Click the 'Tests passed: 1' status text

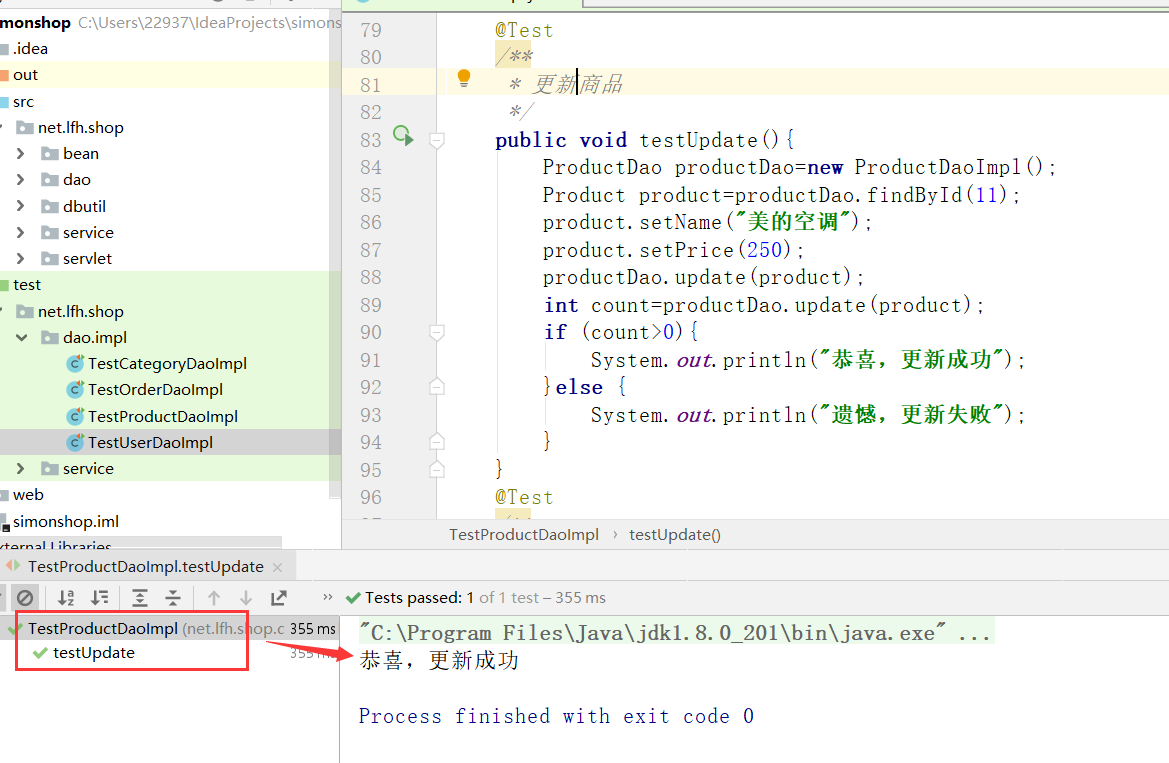[x=419, y=597]
